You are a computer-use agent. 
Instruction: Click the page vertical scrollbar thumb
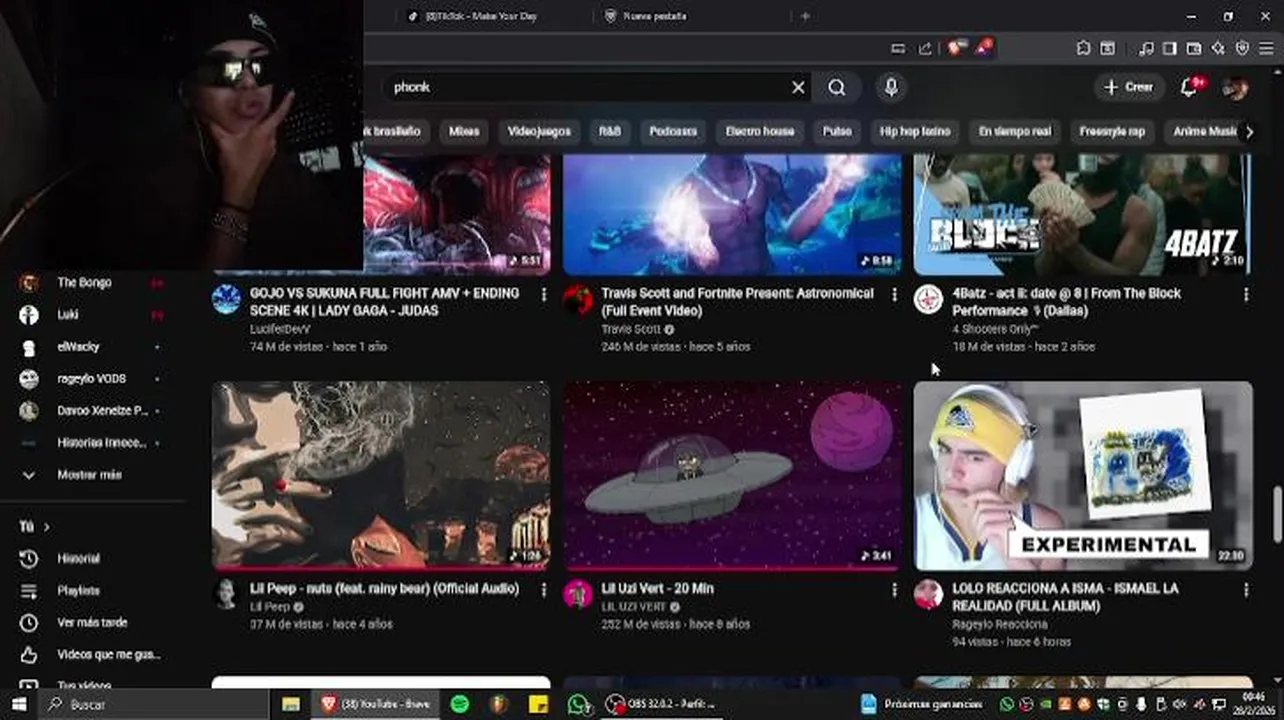(x=1277, y=514)
